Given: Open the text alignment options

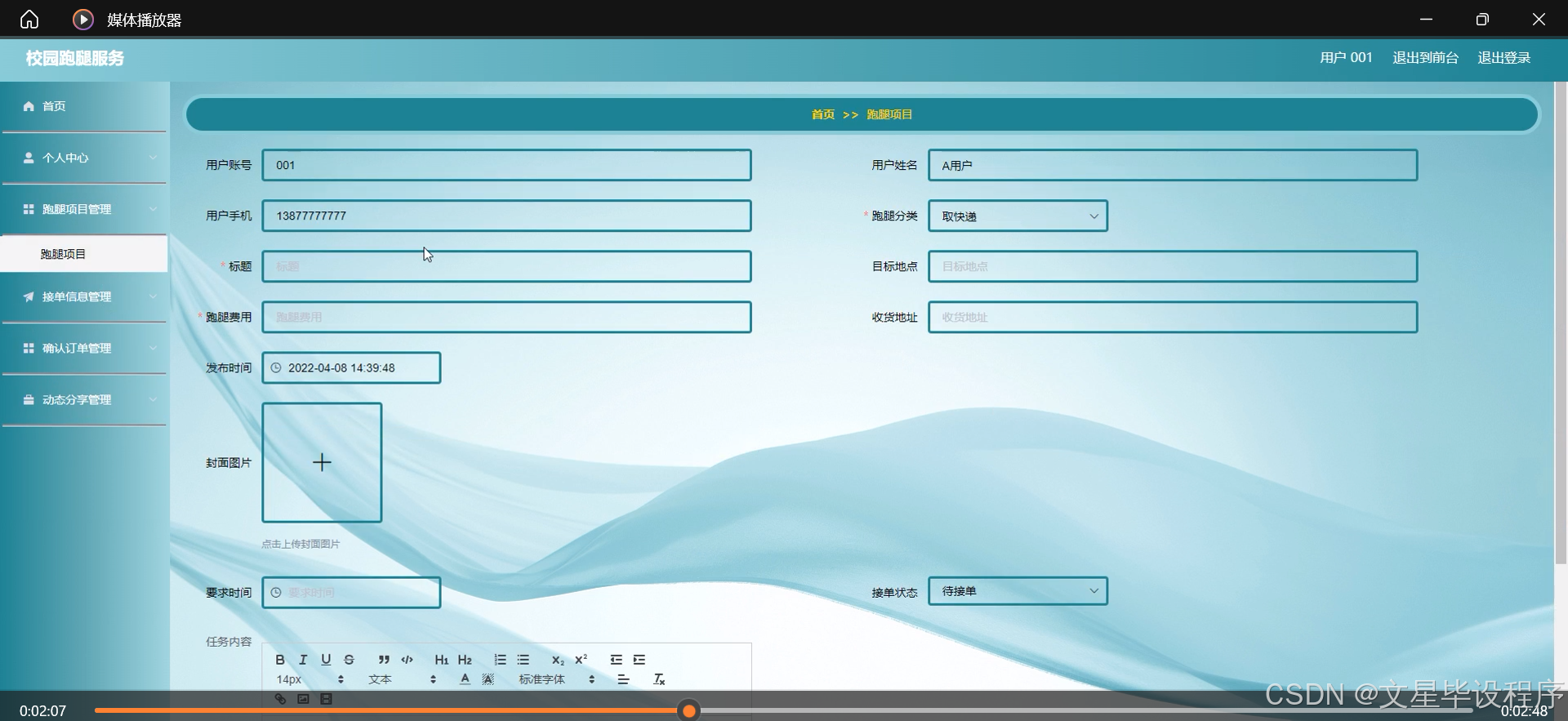Looking at the screenshot, I should tap(623, 679).
